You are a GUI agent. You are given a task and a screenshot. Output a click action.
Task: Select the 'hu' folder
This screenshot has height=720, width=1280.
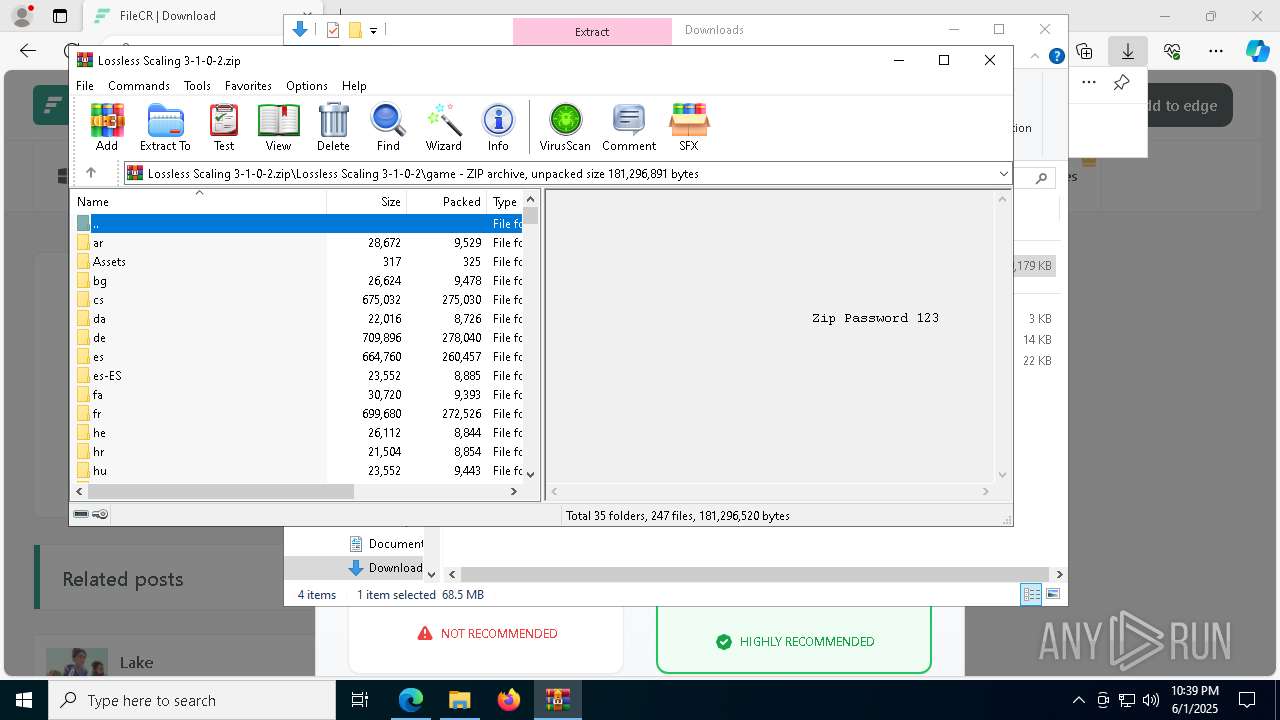[x=298, y=470]
